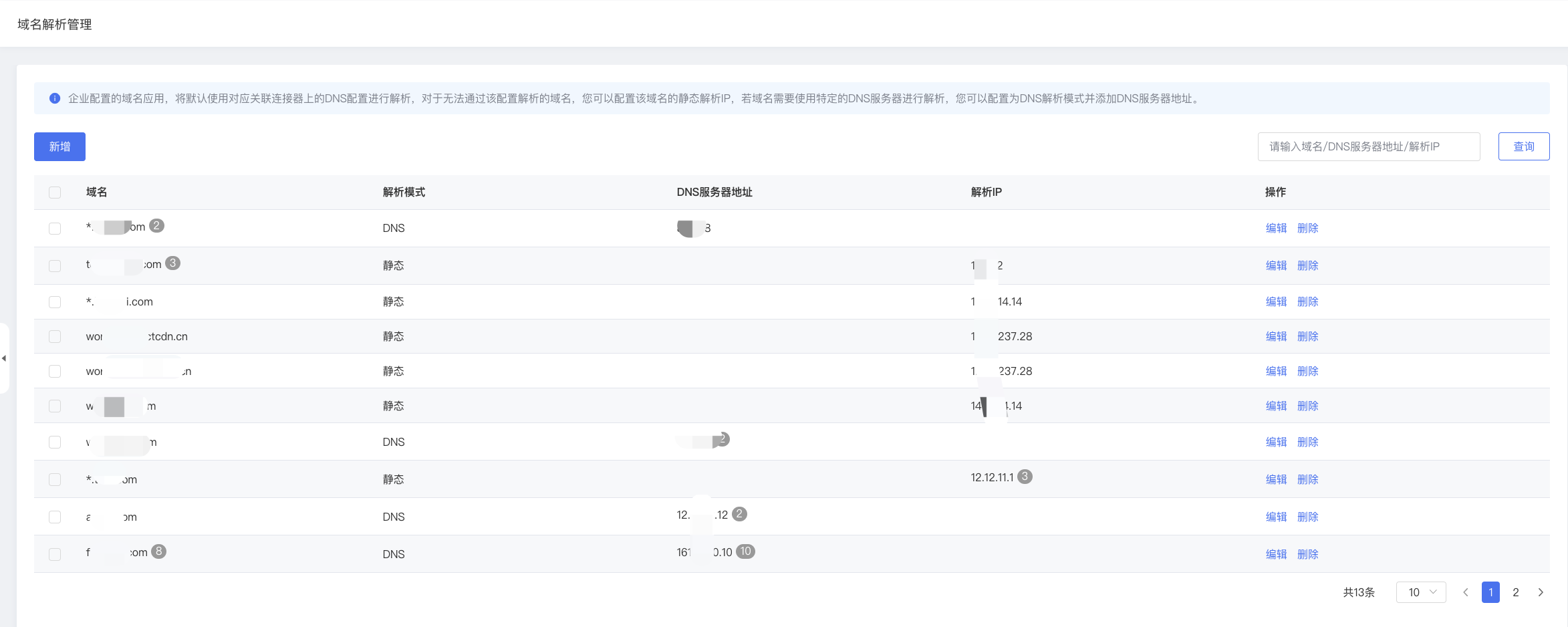The image size is (1568, 627).
Task: Click 编辑 in the first DNS row
Action: coord(1276,229)
